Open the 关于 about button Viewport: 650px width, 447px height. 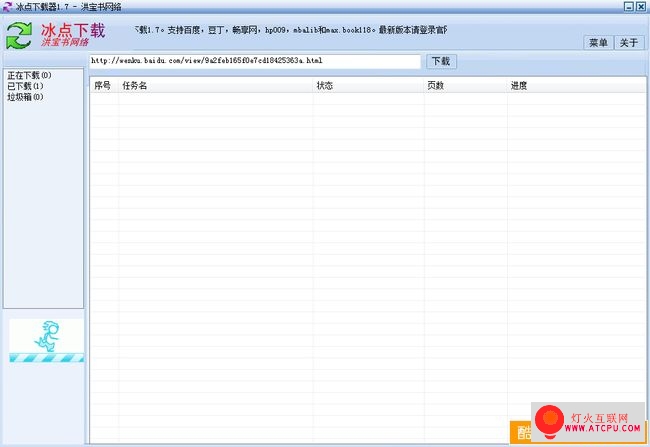pyautogui.click(x=628, y=43)
